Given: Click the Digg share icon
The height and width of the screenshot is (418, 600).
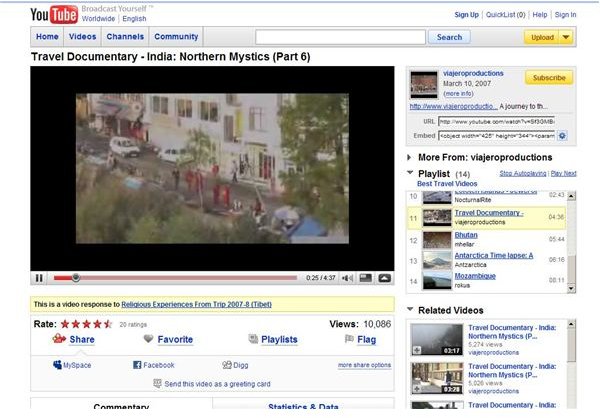Looking at the screenshot, I should (x=227, y=365).
